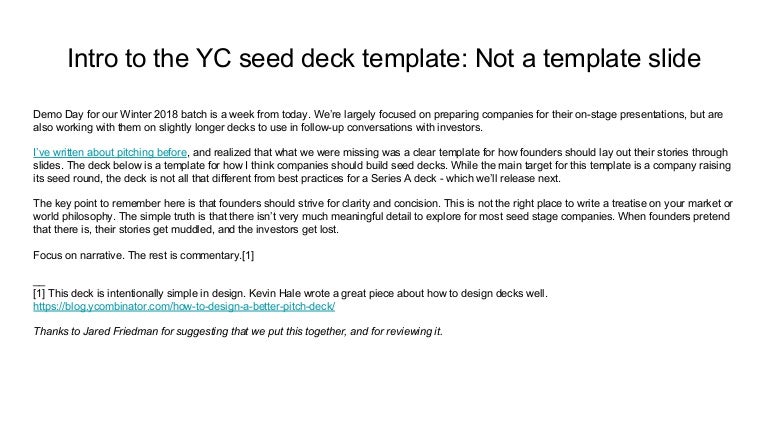Image resolution: width=768 pixels, height=432 pixels.
Task: Click the paragraph beginning "The key point to remember"
Action: [382, 215]
